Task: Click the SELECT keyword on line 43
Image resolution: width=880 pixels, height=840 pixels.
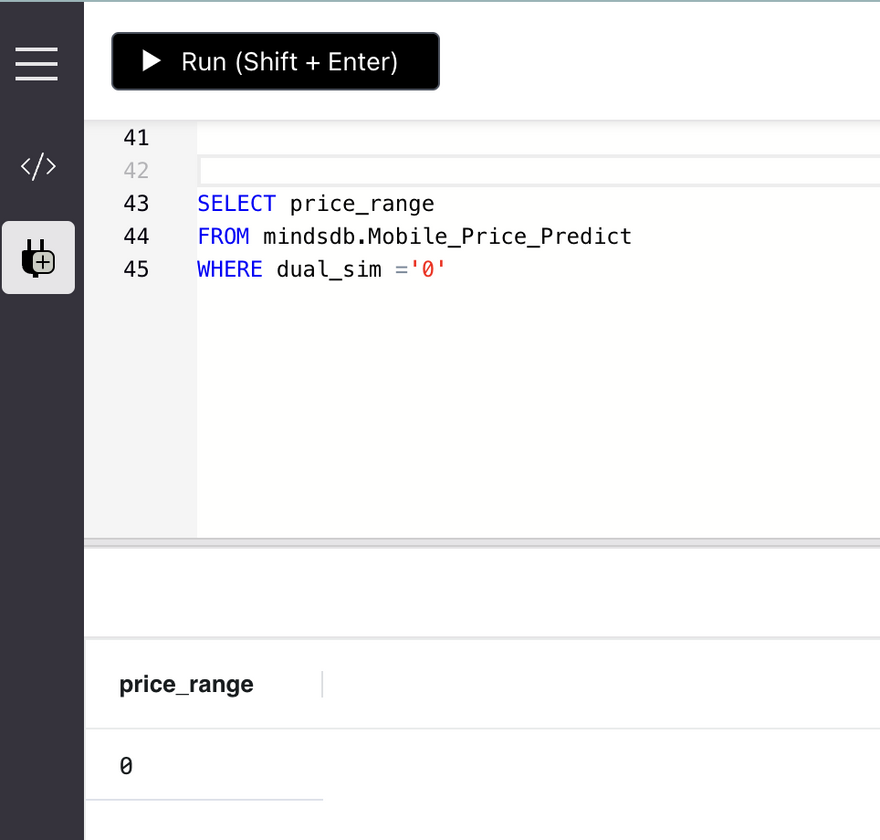Action: 236,204
